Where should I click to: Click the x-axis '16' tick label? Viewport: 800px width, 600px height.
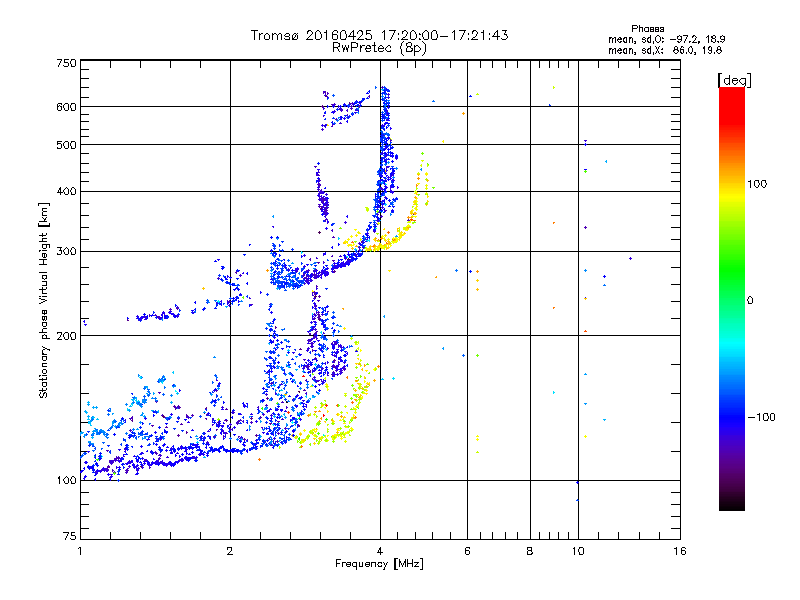coord(680,551)
